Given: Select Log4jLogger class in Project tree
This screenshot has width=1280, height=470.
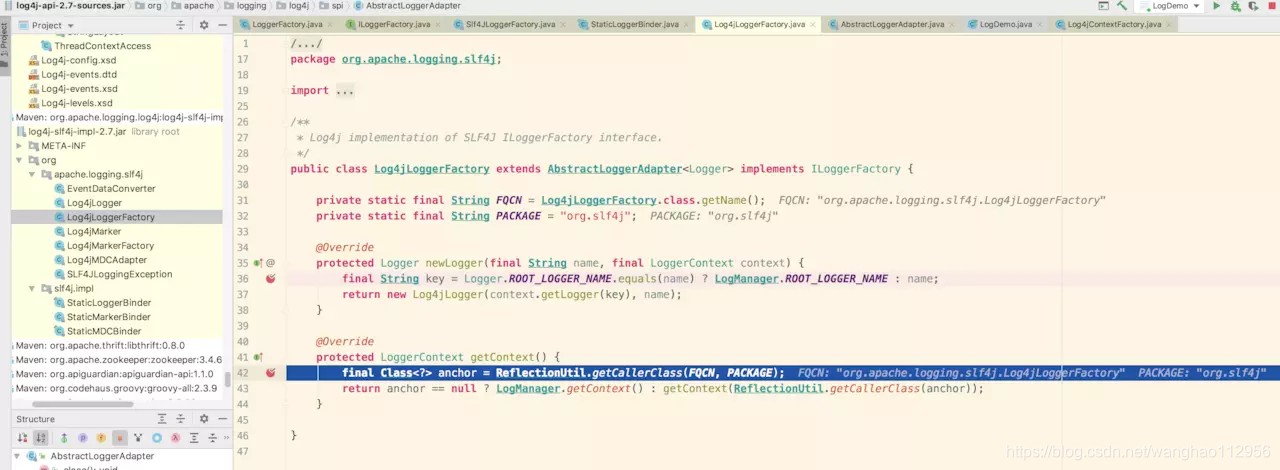Looking at the screenshot, I should coord(94,203).
